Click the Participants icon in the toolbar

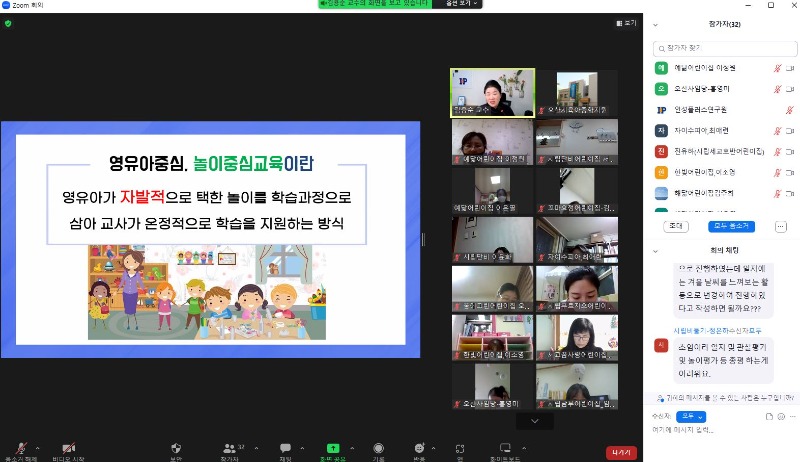click(x=229, y=449)
